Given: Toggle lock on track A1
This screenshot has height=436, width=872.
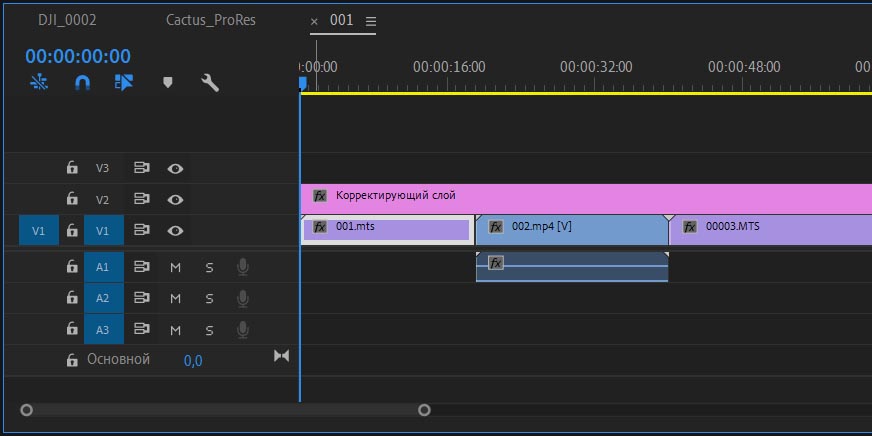Looking at the screenshot, I should (72, 267).
